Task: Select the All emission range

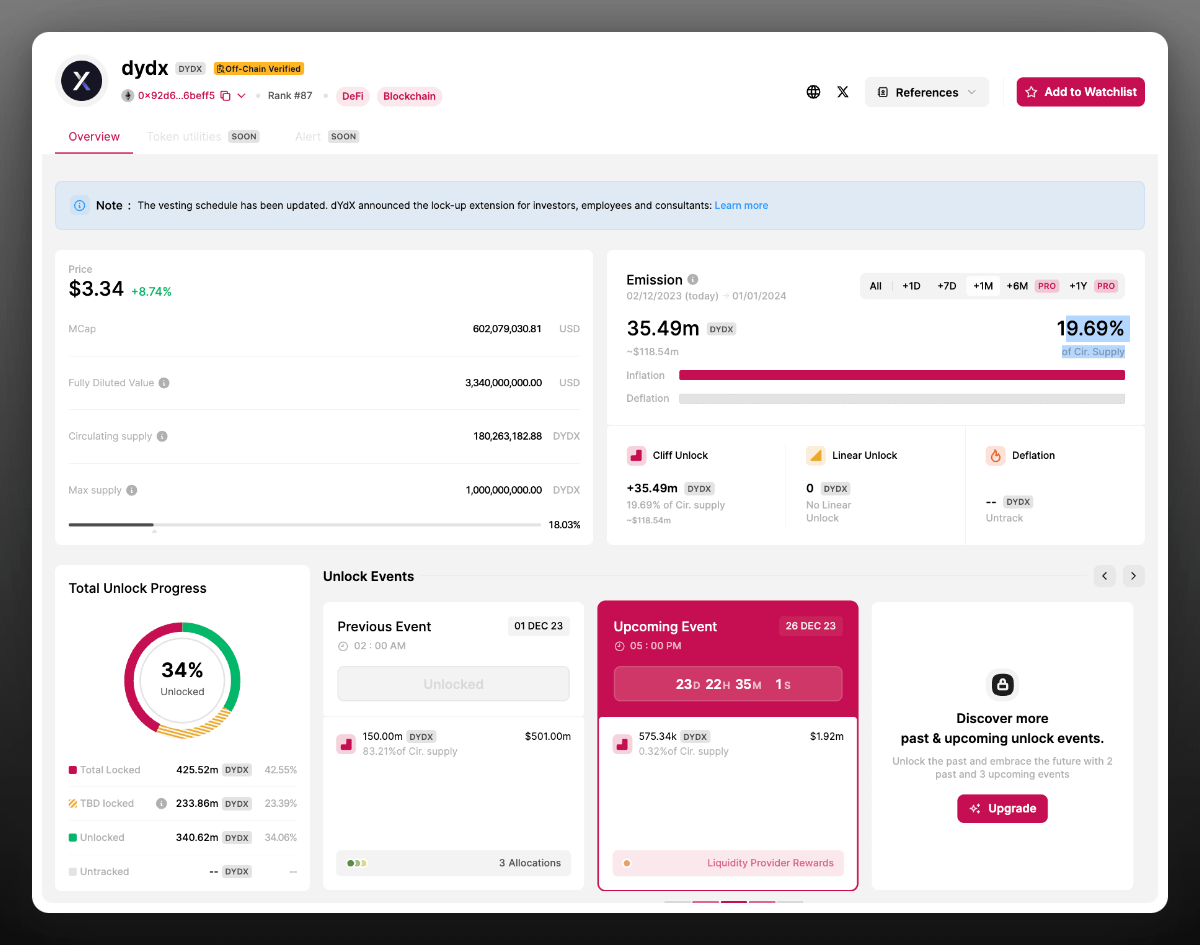Action: pos(876,286)
